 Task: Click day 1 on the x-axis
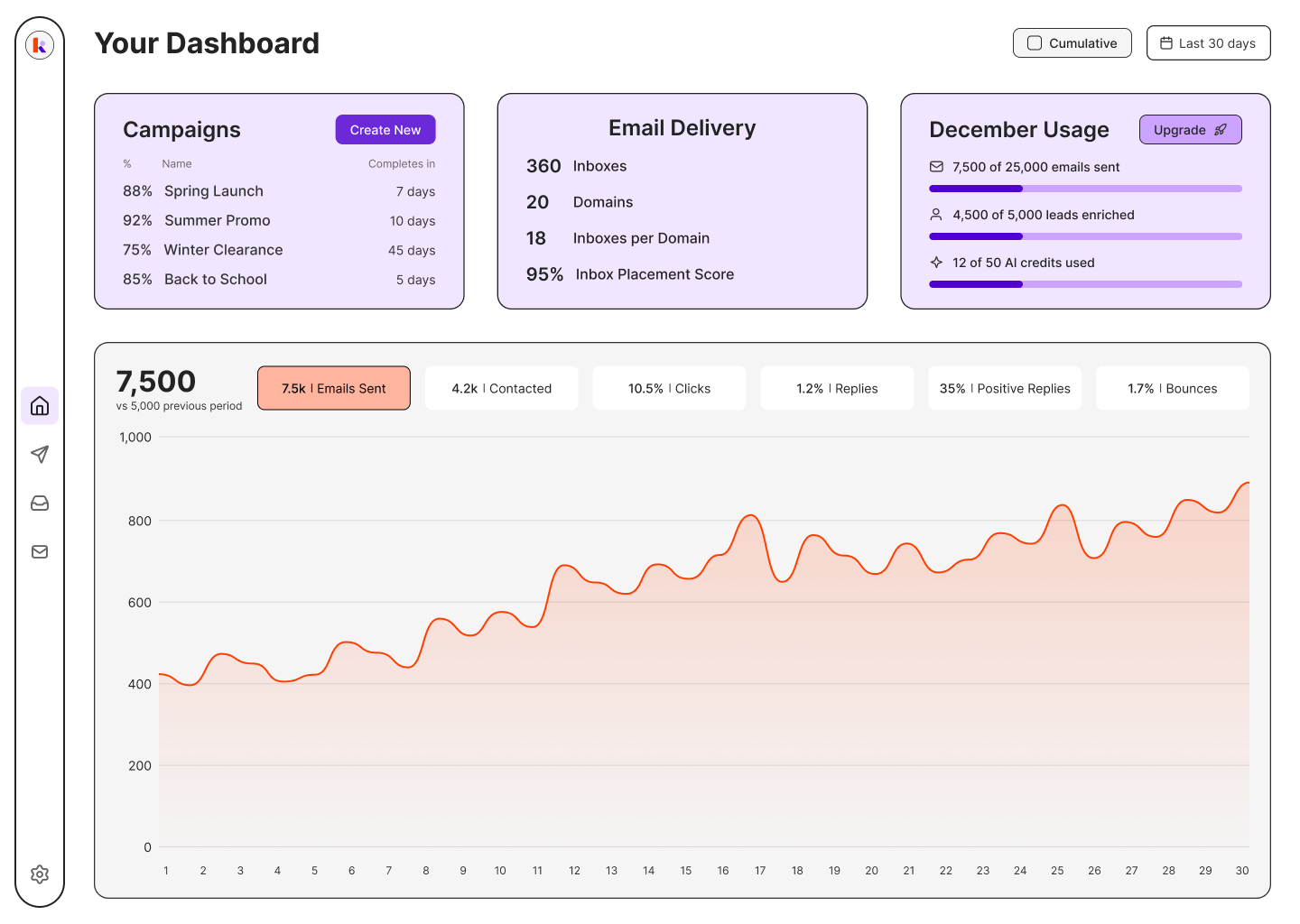(x=166, y=871)
